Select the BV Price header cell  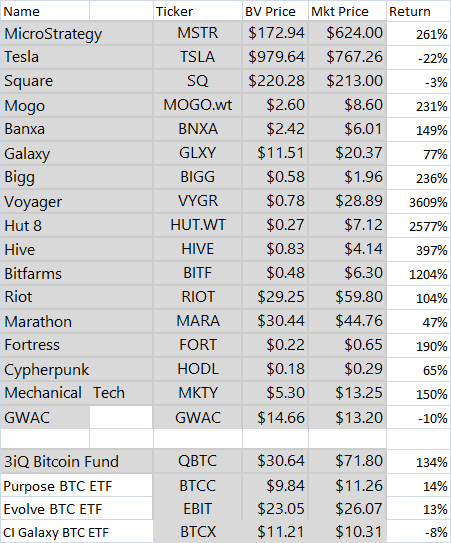[x=275, y=11]
